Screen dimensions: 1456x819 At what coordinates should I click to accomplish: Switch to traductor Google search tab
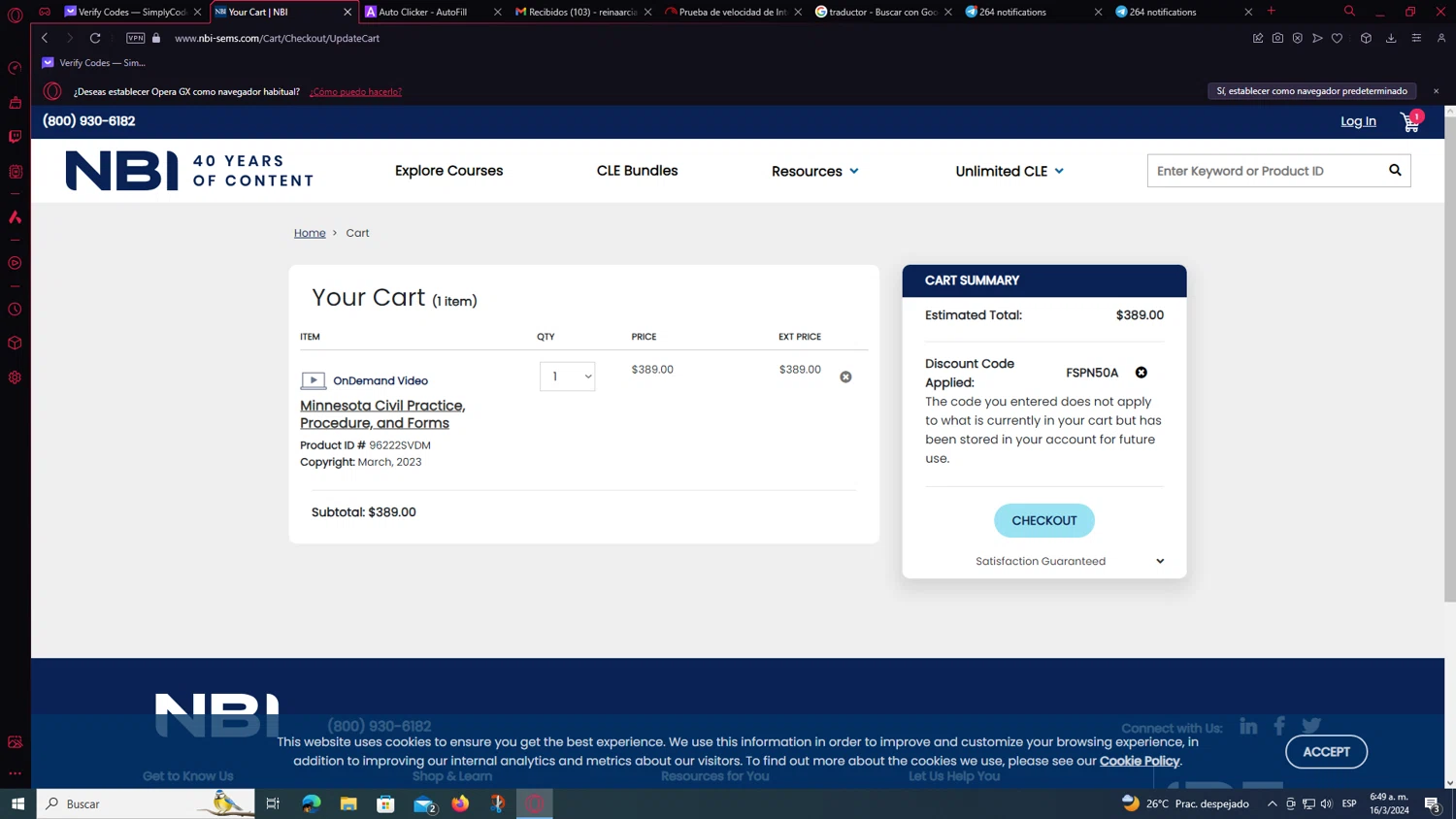[883, 12]
